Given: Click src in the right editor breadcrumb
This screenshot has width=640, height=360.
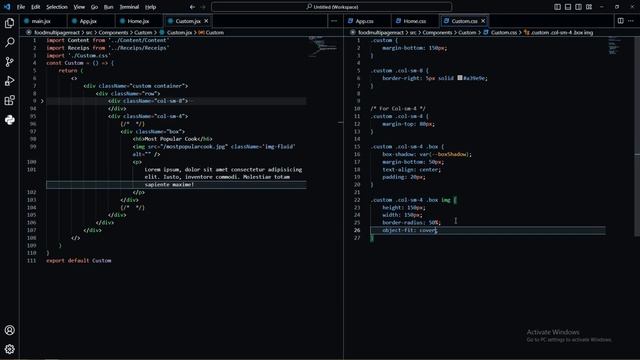Looking at the screenshot, I should pos(413,32).
